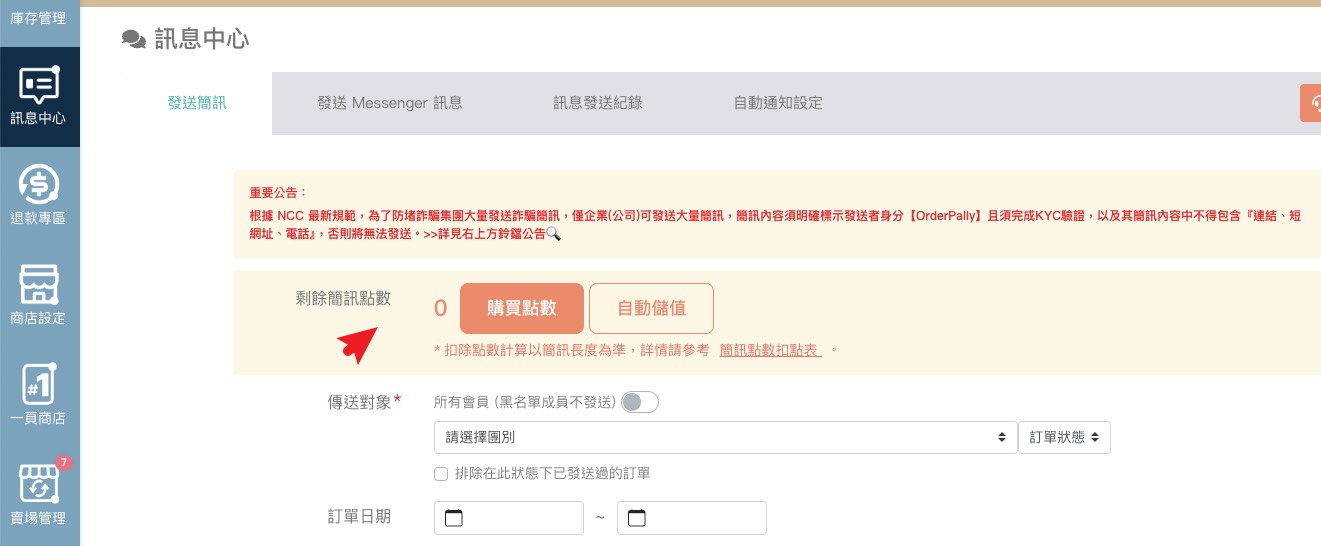Select 庫存管理 in the sidebar
This screenshot has height=546, width=1321.
pos(39,18)
